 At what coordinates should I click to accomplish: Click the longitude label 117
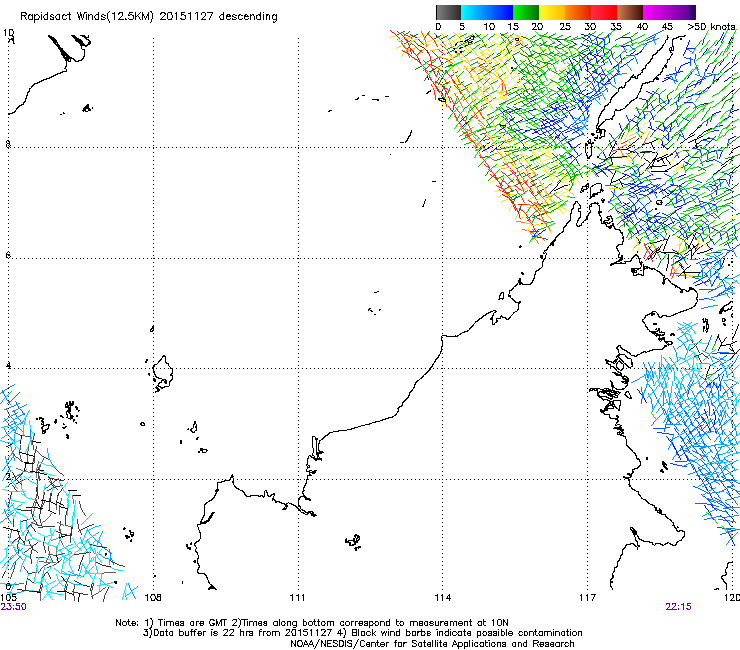pyautogui.click(x=588, y=598)
